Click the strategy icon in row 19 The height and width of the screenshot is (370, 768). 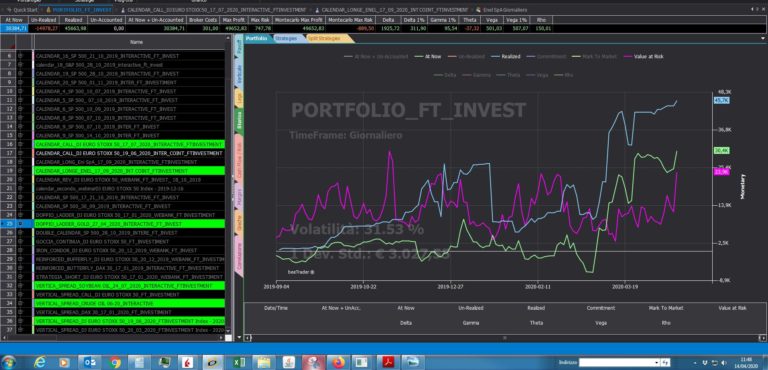point(21,171)
